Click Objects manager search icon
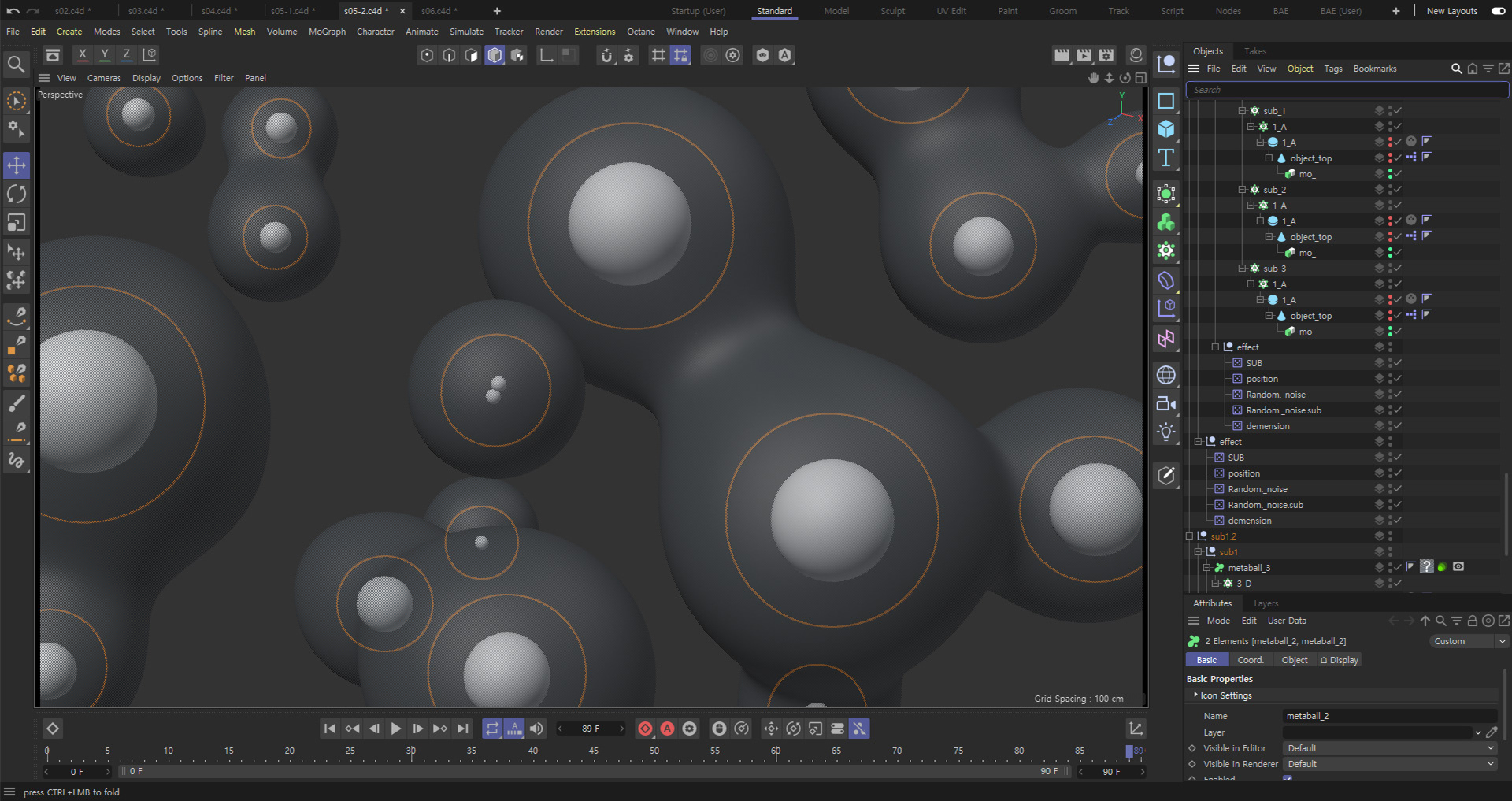Image resolution: width=1512 pixels, height=801 pixels. [x=1456, y=69]
